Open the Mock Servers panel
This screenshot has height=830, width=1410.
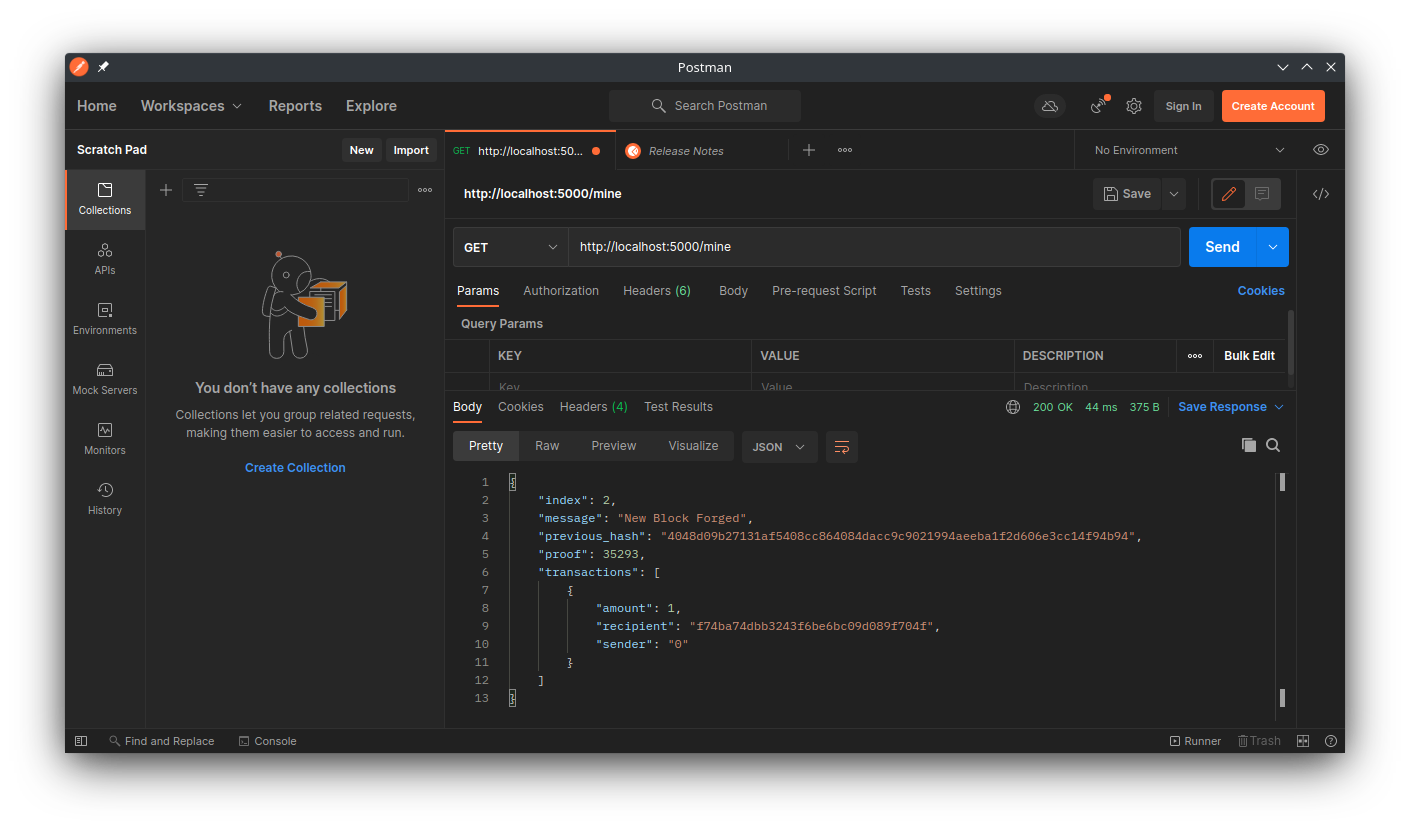click(x=104, y=380)
